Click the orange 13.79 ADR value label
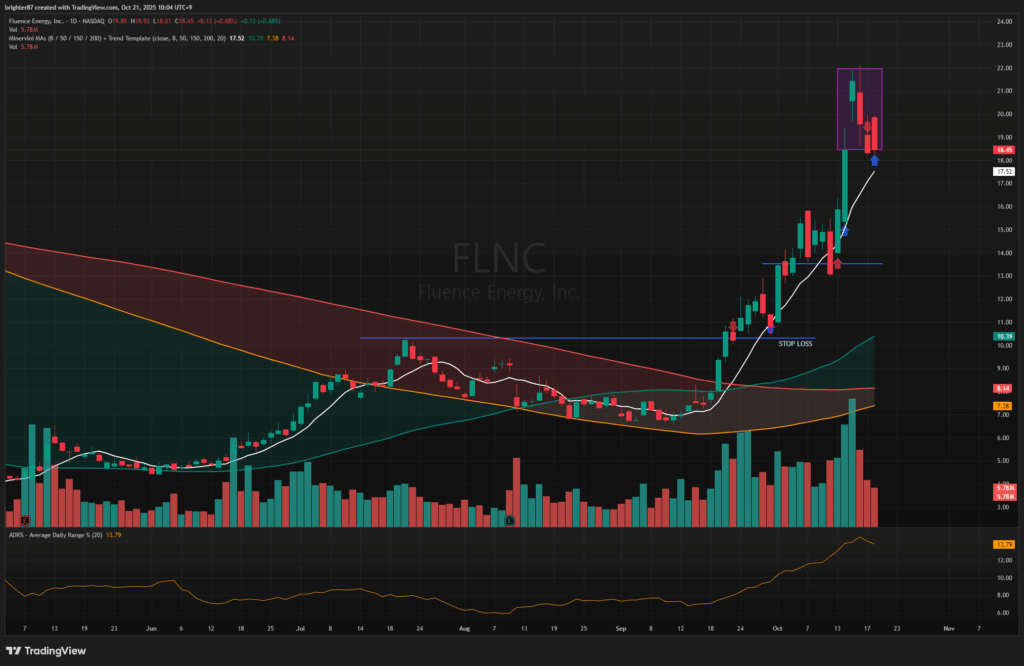The height and width of the screenshot is (666, 1024). 1003,544
